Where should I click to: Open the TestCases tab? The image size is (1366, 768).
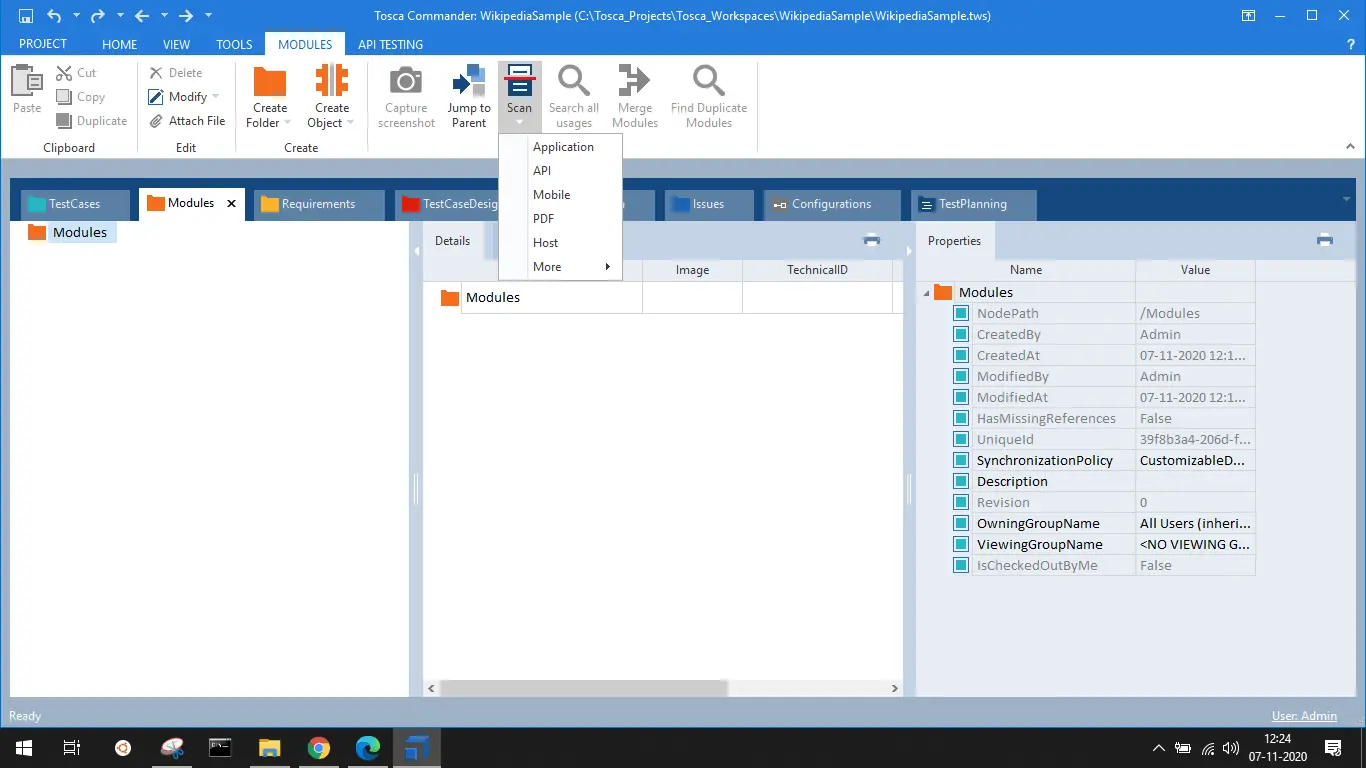74,204
